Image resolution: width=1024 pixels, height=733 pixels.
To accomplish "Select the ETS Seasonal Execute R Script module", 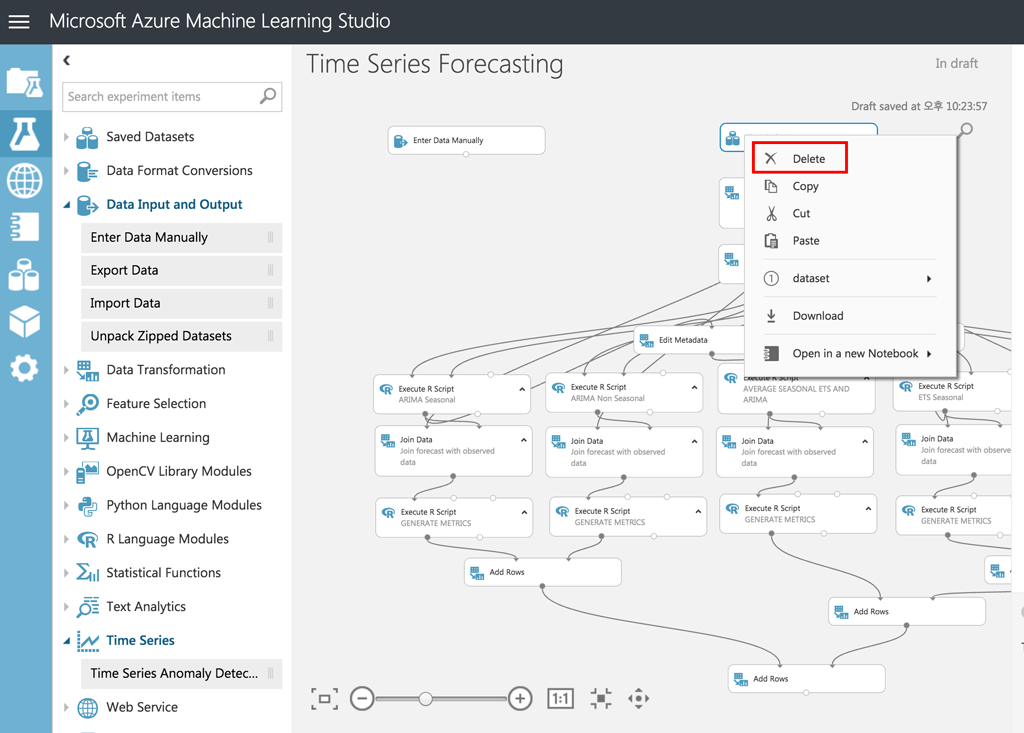I will [953, 392].
